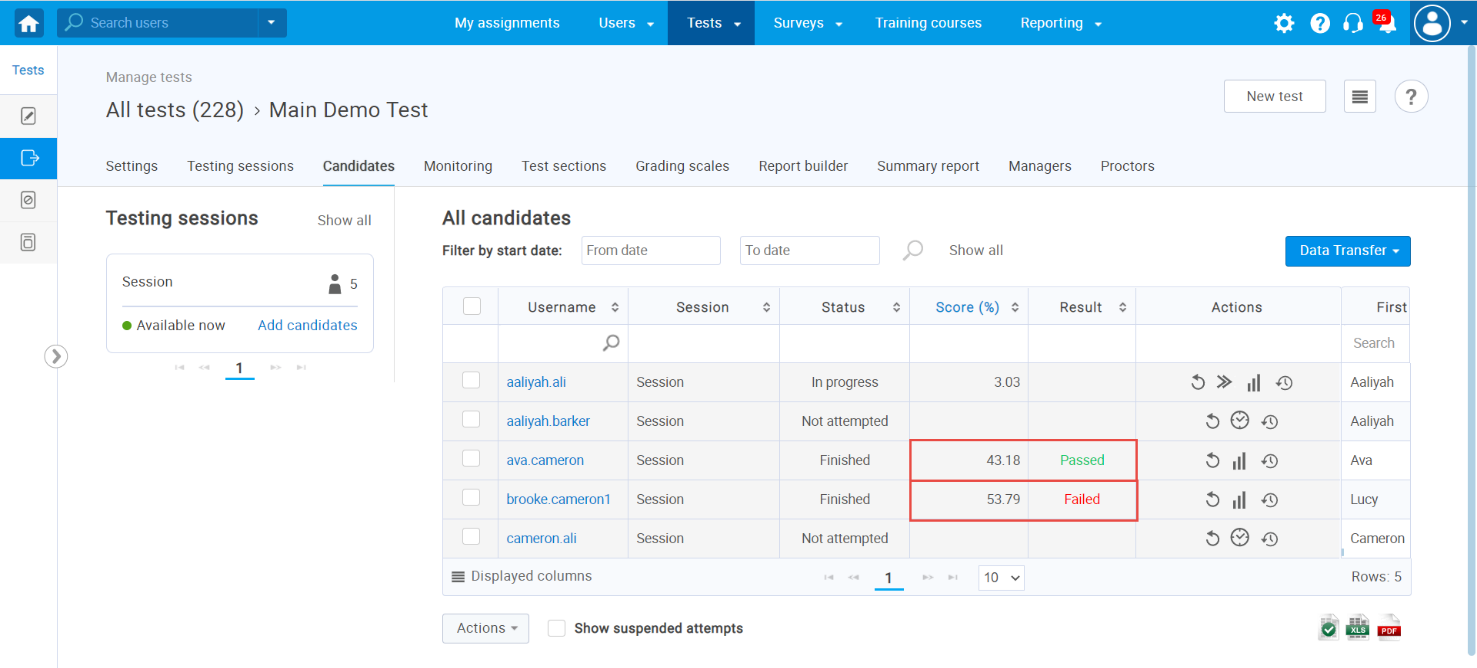Click the headset support icon

pyautogui.click(x=1353, y=23)
